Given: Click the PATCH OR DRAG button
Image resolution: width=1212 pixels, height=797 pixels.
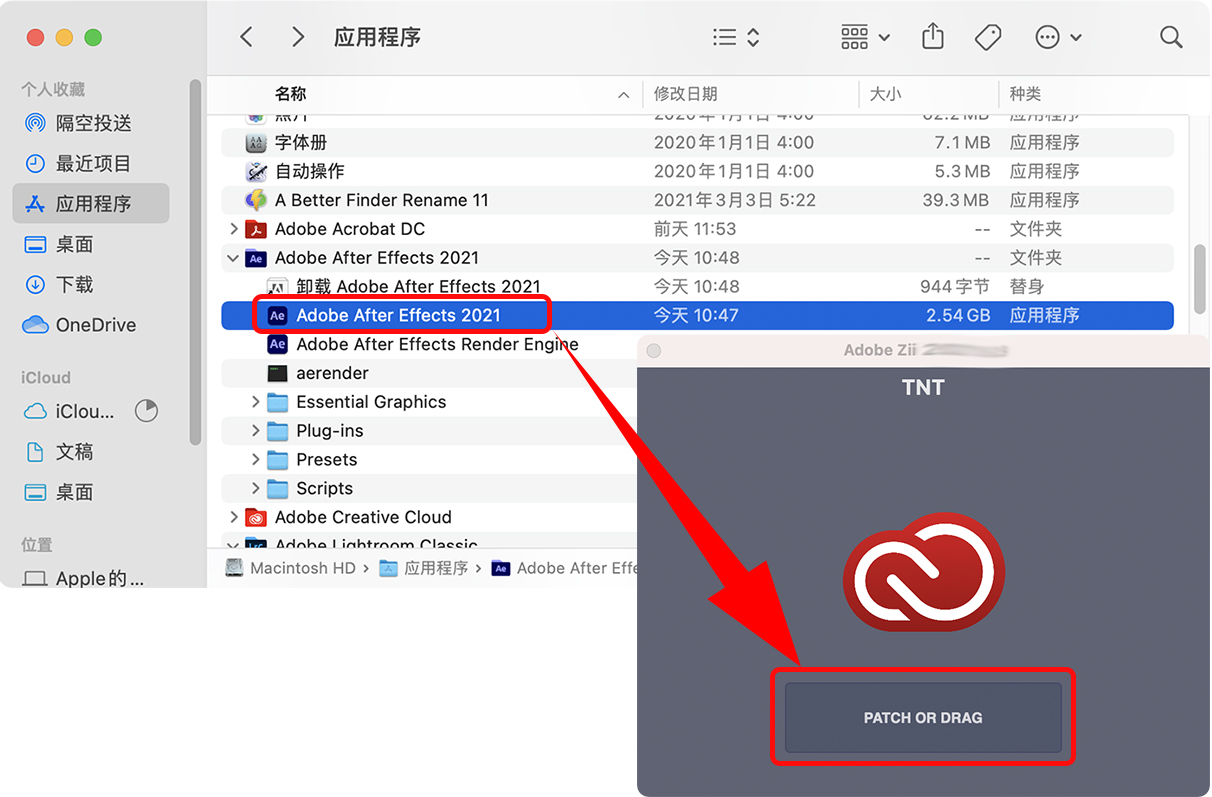Looking at the screenshot, I should click(x=923, y=718).
